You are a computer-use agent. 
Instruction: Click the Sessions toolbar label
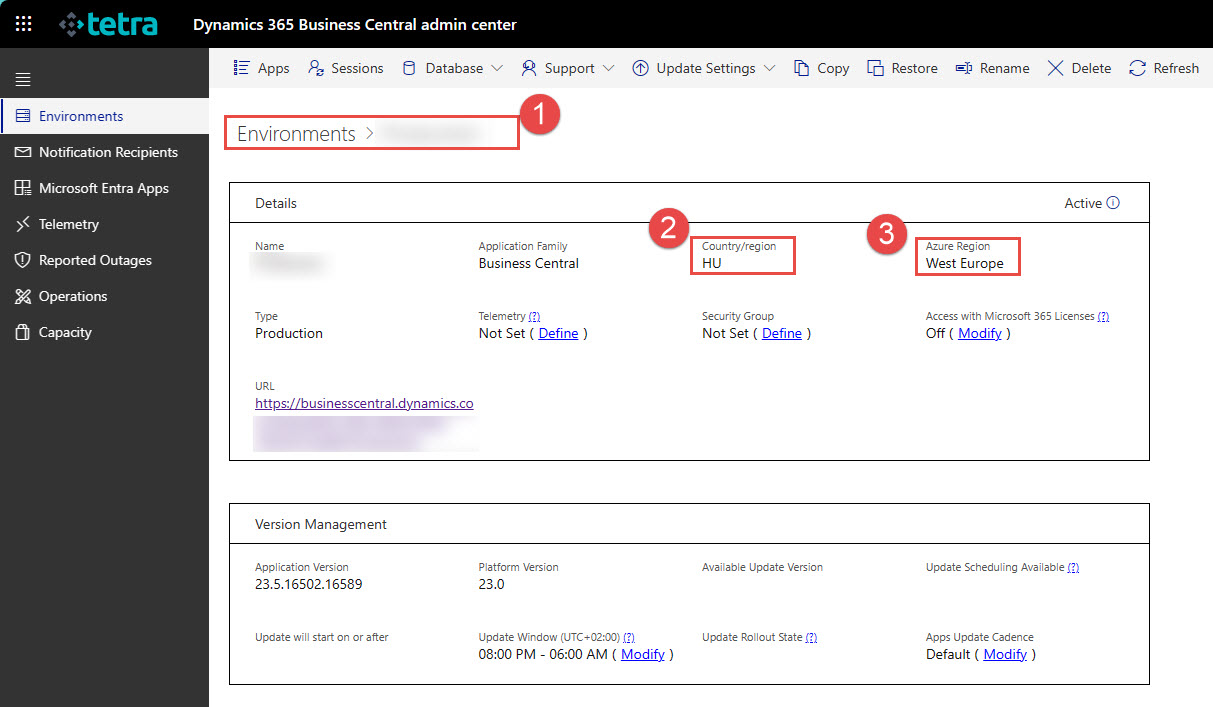(357, 68)
